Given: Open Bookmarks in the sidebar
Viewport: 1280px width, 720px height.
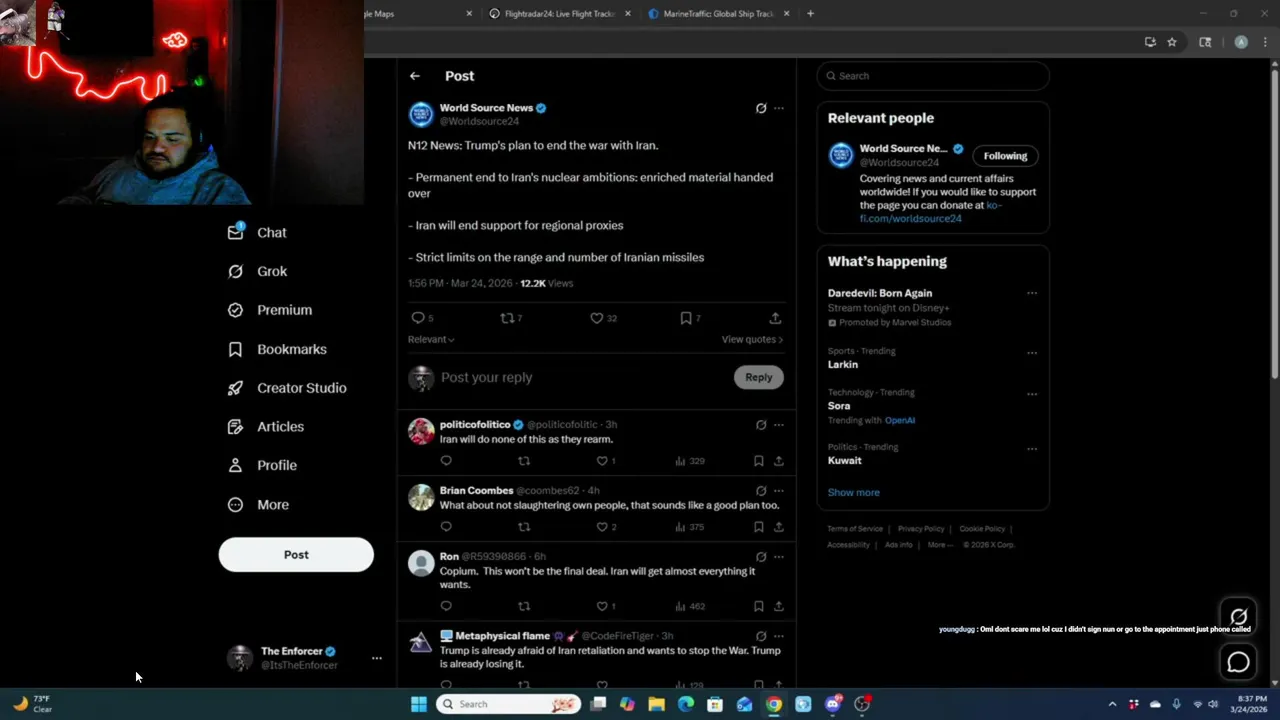Looking at the screenshot, I should coord(277,349).
